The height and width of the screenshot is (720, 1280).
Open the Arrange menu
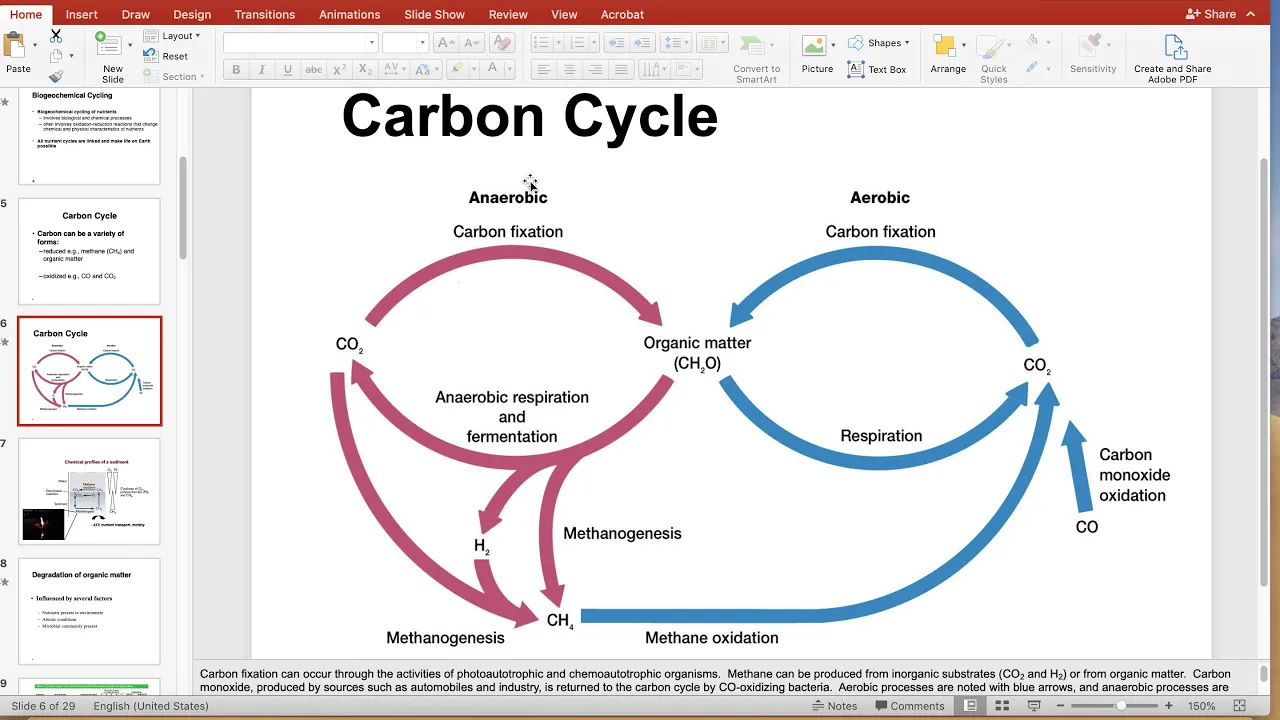click(948, 54)
